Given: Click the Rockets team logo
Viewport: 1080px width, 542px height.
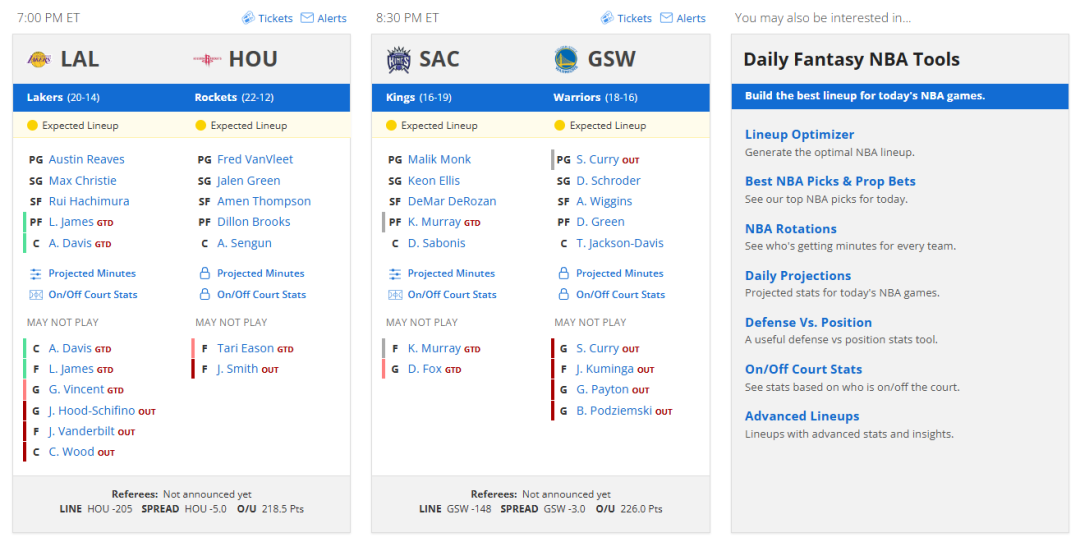Looking at the screenshot, I should (207, 60).
